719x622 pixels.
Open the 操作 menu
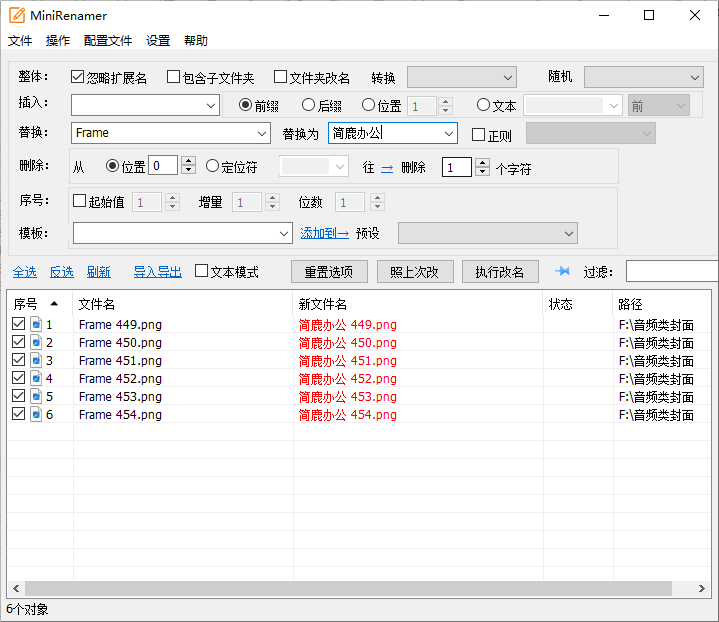(58, 41)
